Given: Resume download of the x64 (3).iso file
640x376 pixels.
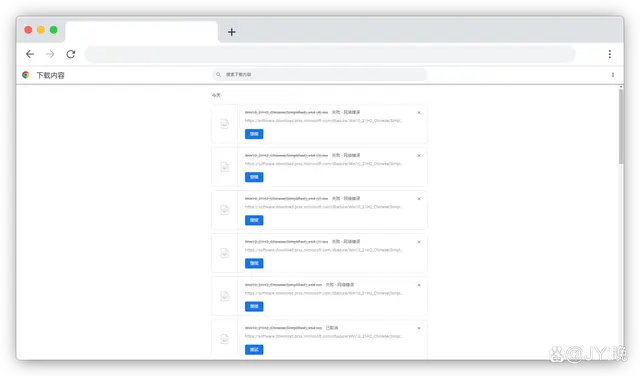Looking at the screenshot, I should 254,177.
